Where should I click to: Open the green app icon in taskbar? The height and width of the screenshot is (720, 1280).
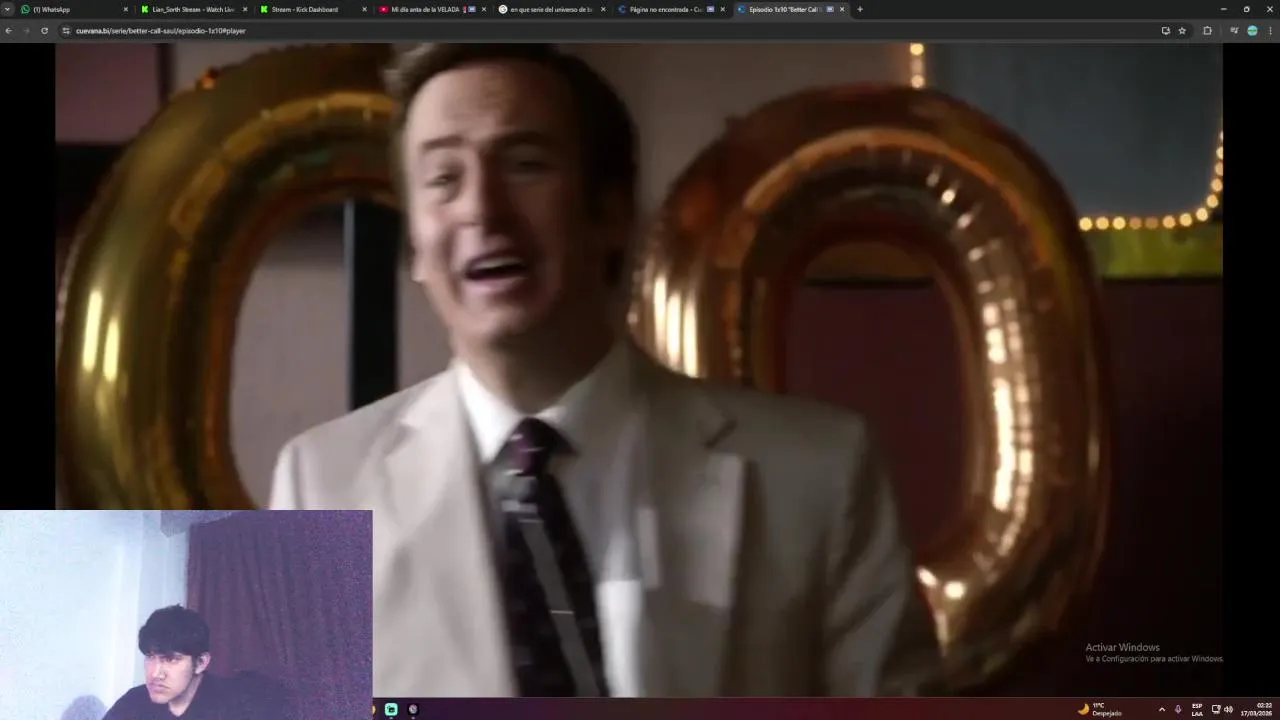(x=391, y=709)
